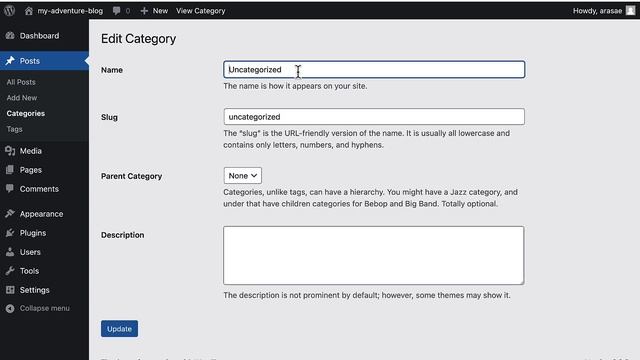Image resolution: width=640 pixels, height=360 pixels.
Task: Click the Description field label
Action: coord(122,235)
